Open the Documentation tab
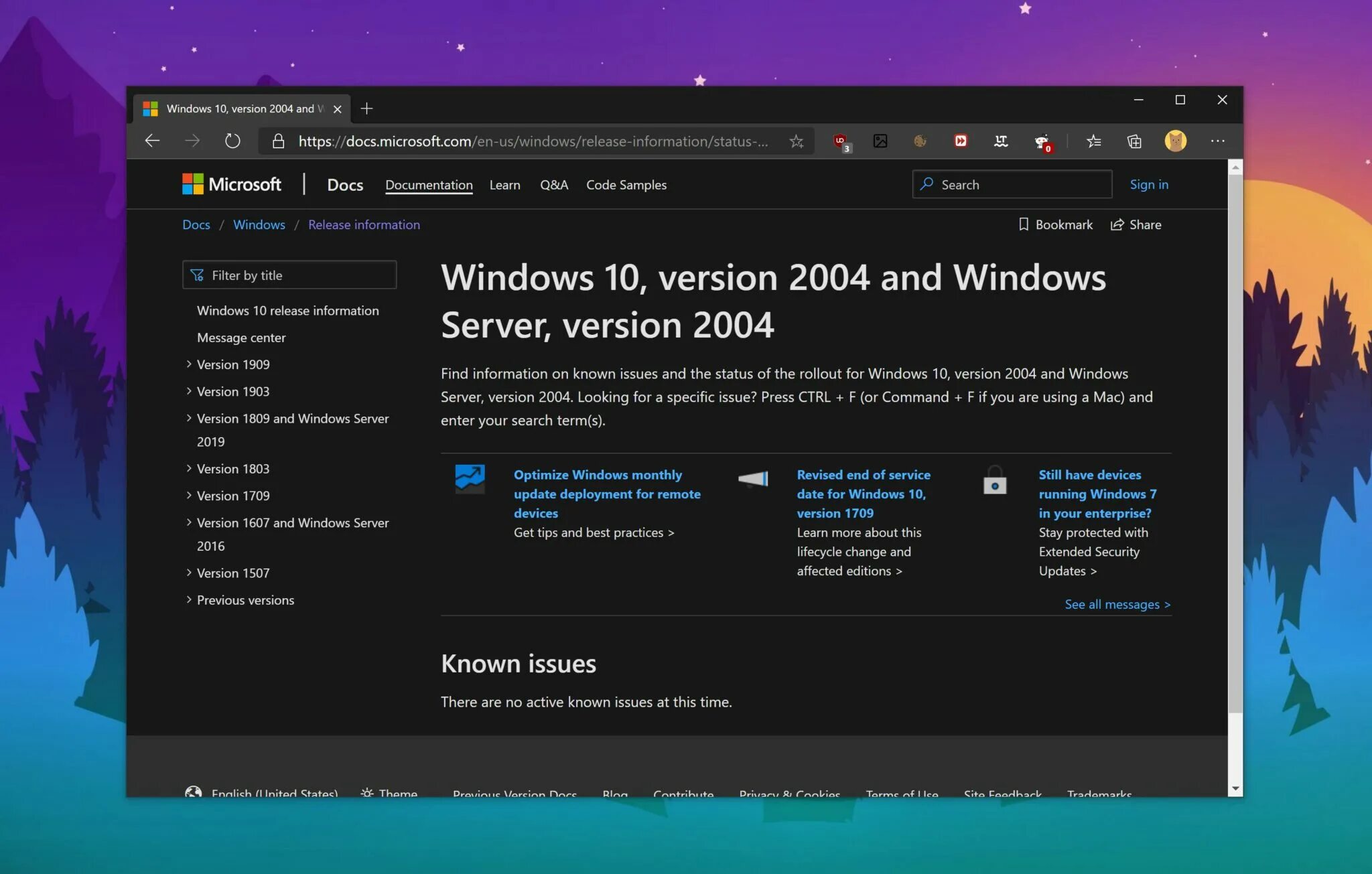Screen dimensions: 1372x874 (428, 184)
